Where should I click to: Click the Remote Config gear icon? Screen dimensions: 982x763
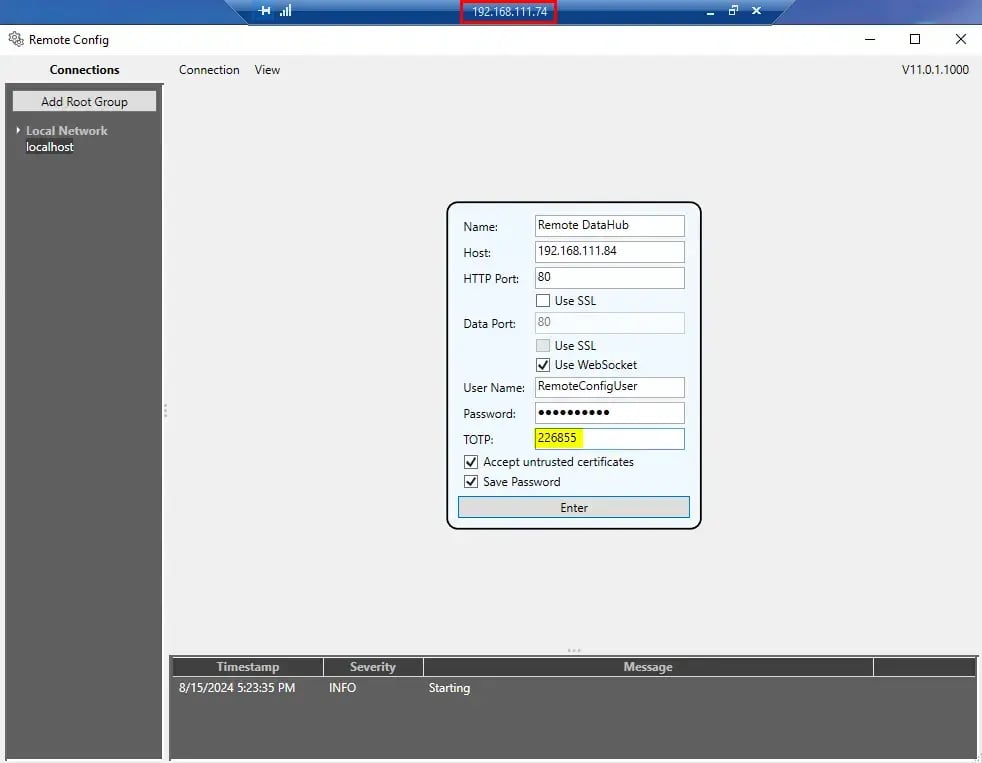pos(15,39)
